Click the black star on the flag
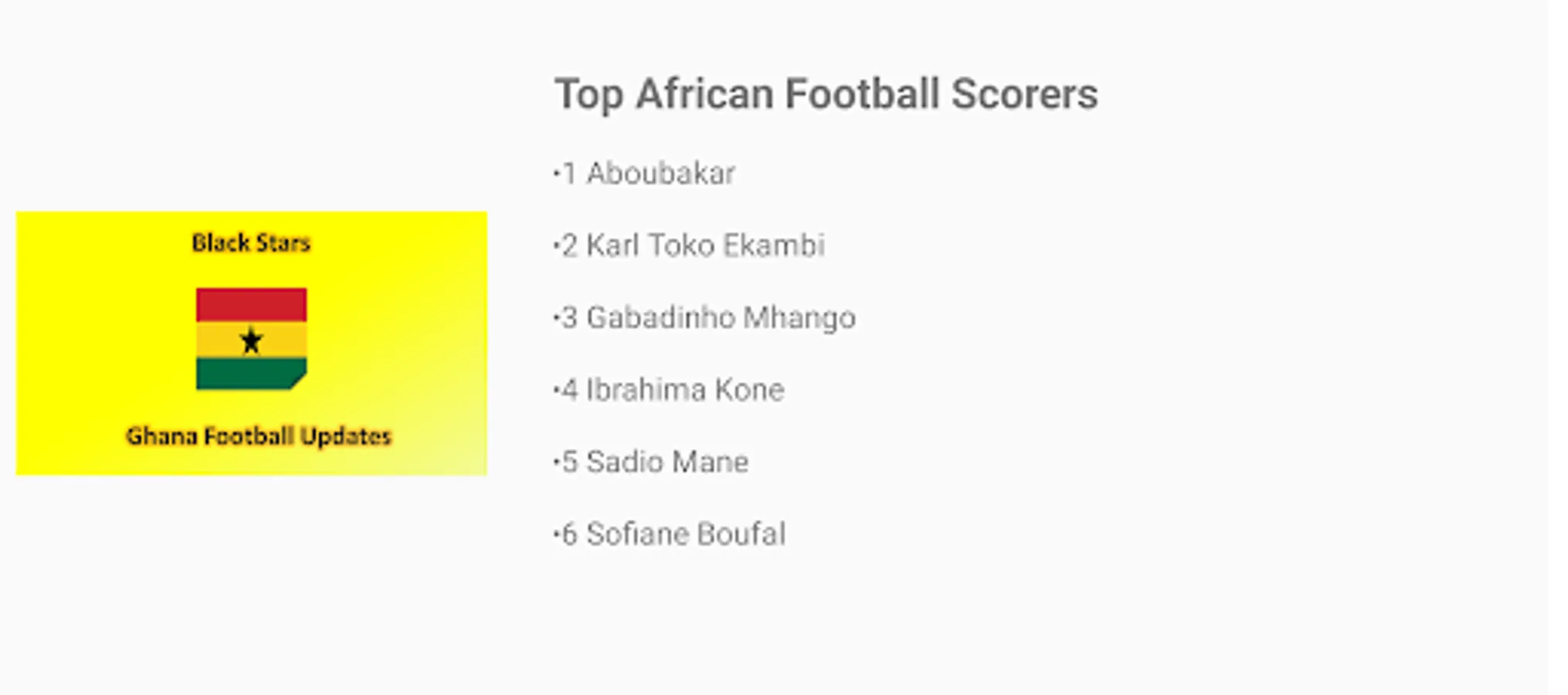 point(251,341)
